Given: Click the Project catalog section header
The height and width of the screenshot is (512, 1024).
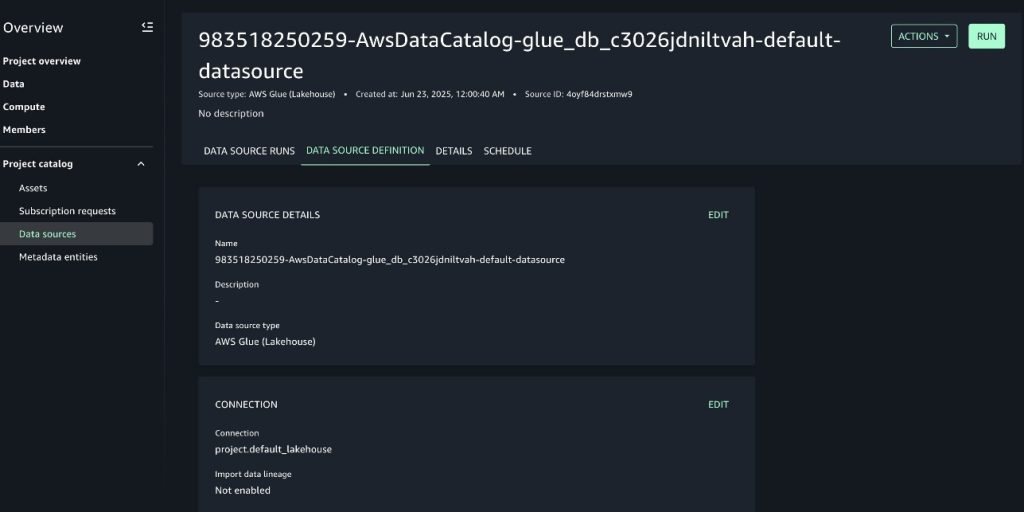Looking at the screenshot, I should pyautogui.click(x=38, y=164).
